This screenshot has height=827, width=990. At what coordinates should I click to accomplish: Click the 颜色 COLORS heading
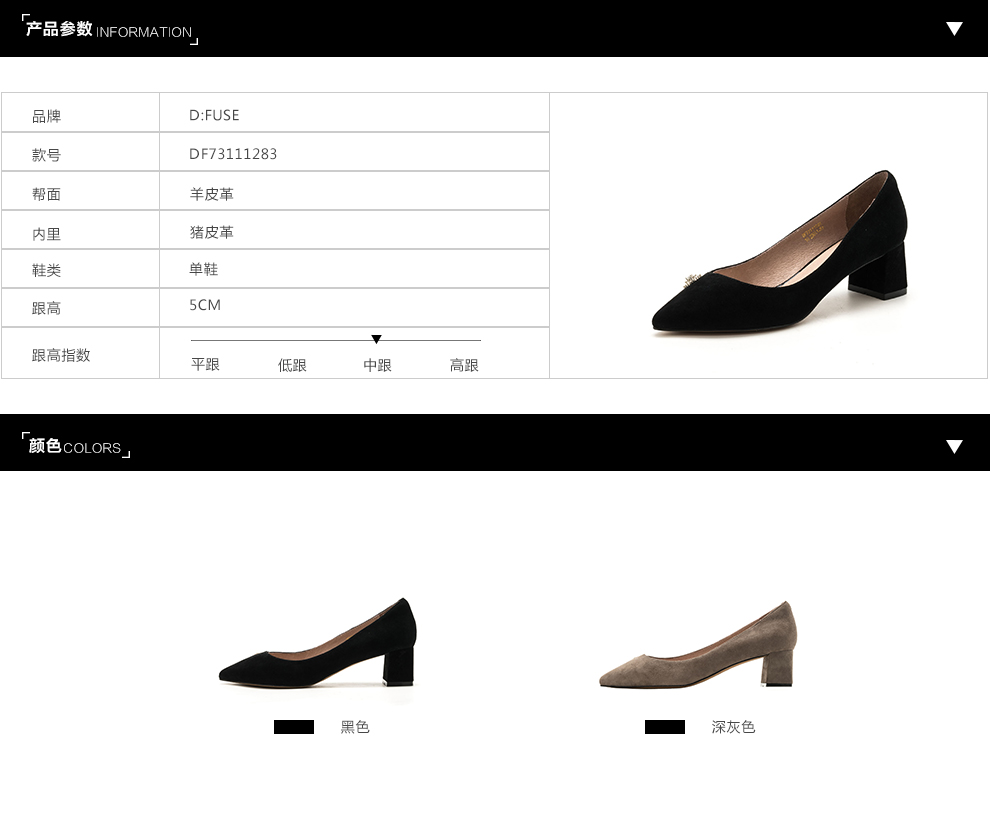tap(75, 447)
